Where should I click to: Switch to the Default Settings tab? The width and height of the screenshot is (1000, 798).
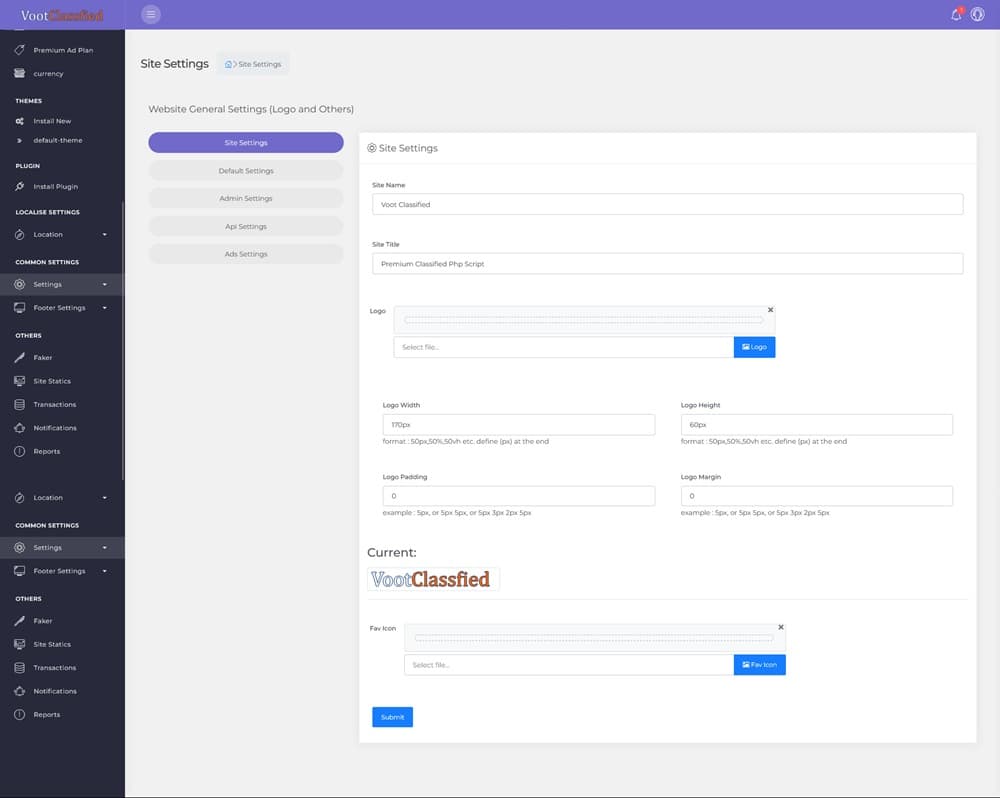[x=246, y=171]
